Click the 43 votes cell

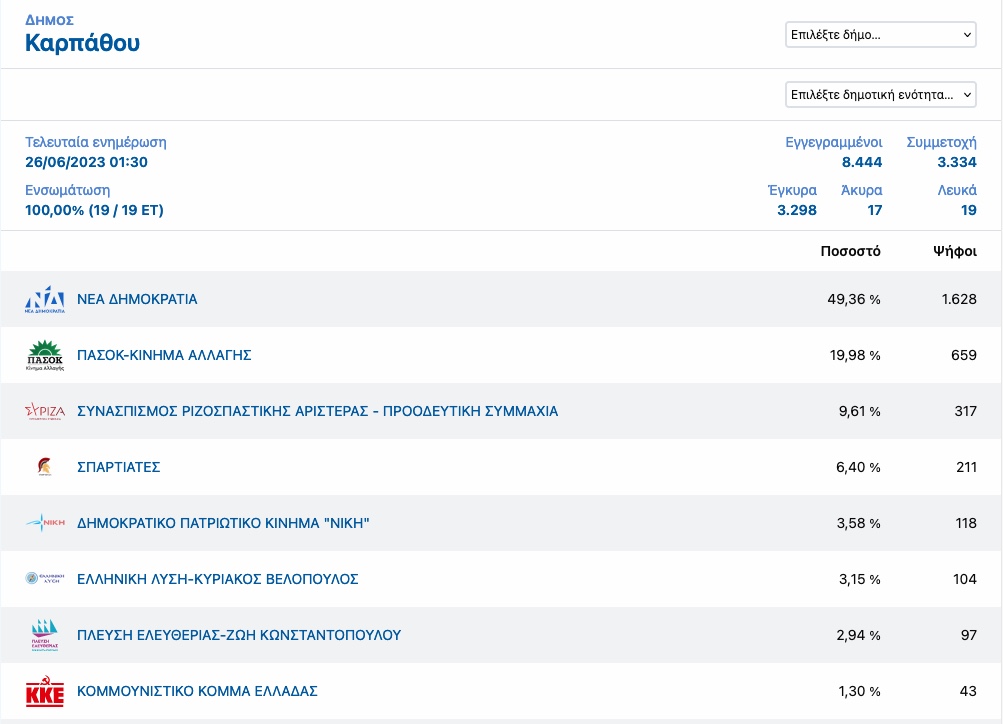point(968,691)
